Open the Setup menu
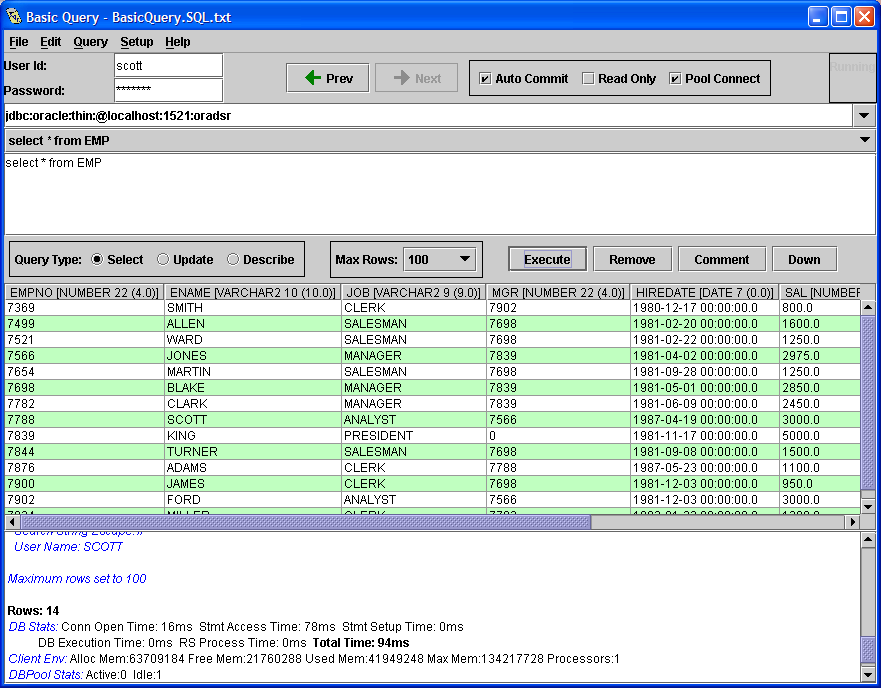 click(x=137, y=42)
